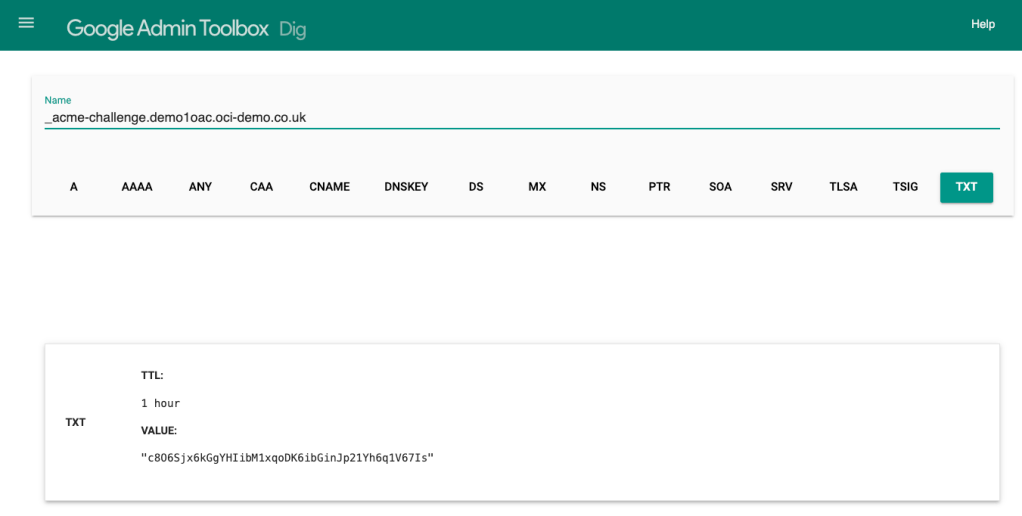Select the TLSA record type

click(843, 187)
